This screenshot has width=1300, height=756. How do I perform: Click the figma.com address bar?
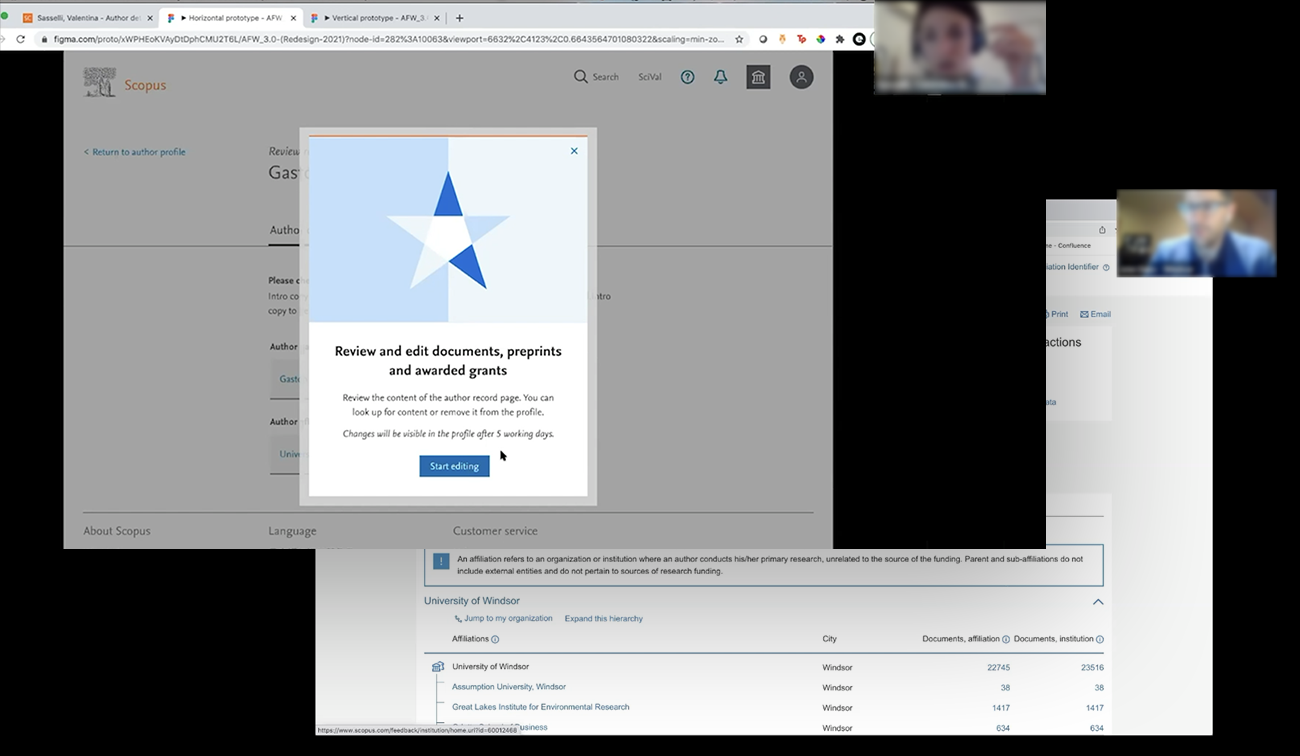(390, 39)
